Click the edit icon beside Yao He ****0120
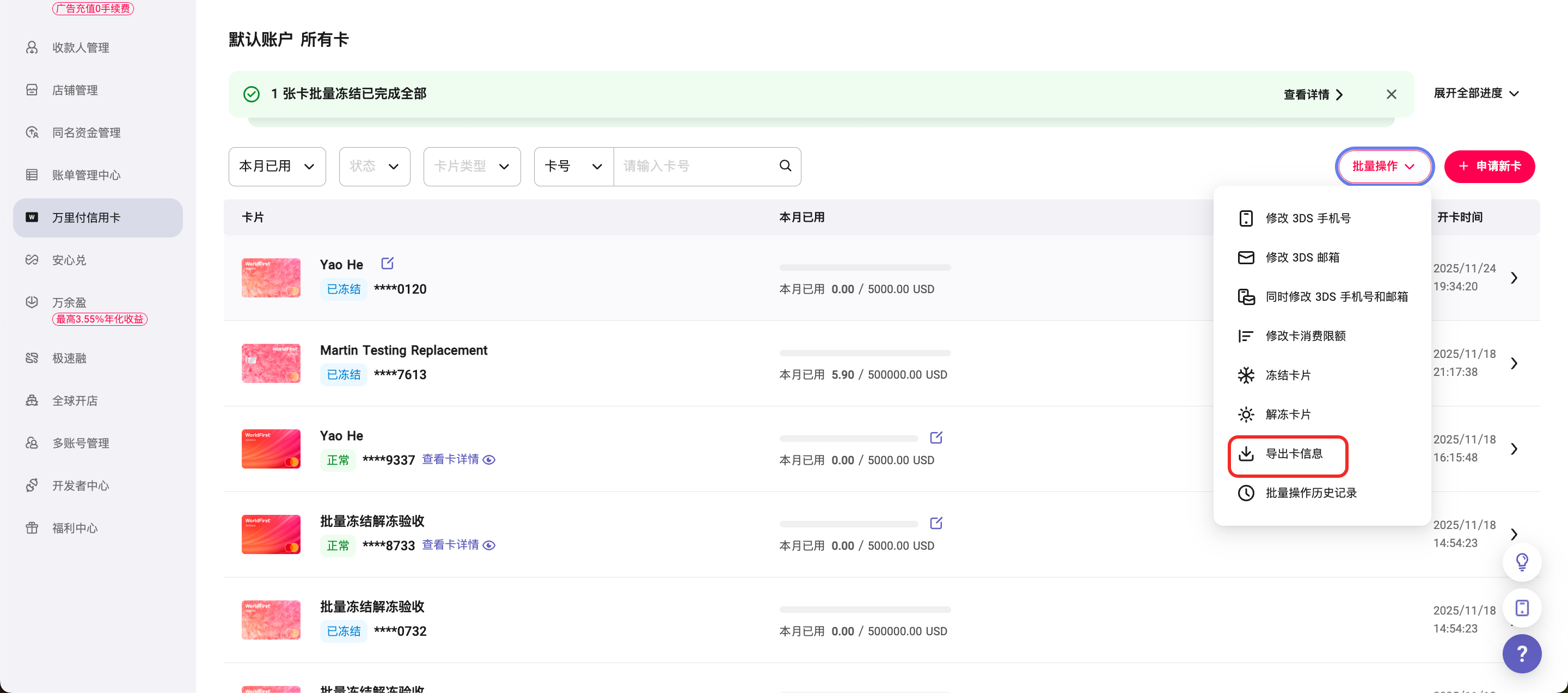This screenshot has height=693, width=1568. [387, 263]
